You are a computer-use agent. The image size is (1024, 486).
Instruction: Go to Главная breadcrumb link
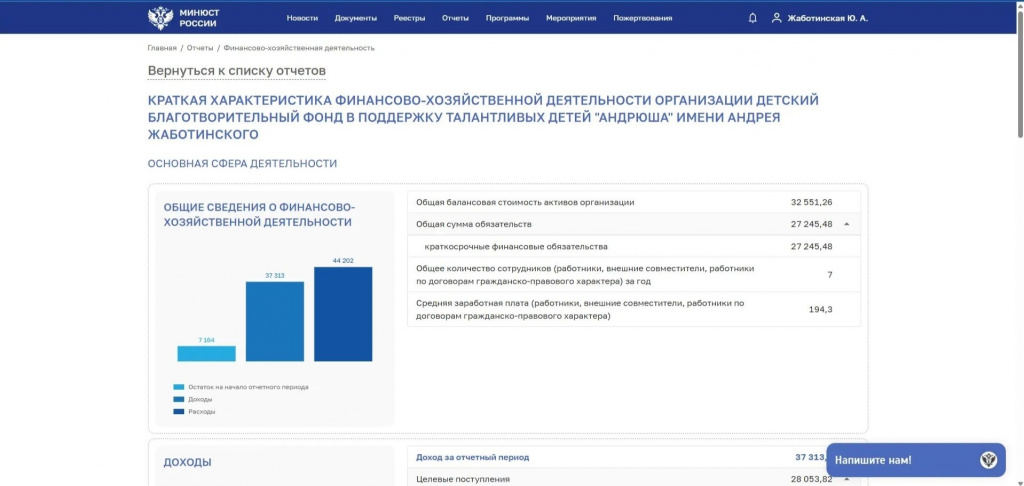162,48
